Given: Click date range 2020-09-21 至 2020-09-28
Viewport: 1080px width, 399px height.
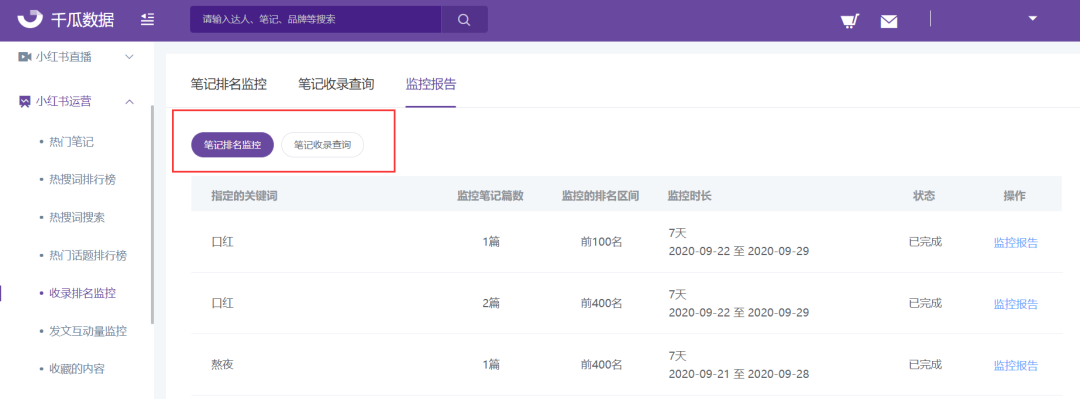Looking at the screenshot, I should (738, 374).
